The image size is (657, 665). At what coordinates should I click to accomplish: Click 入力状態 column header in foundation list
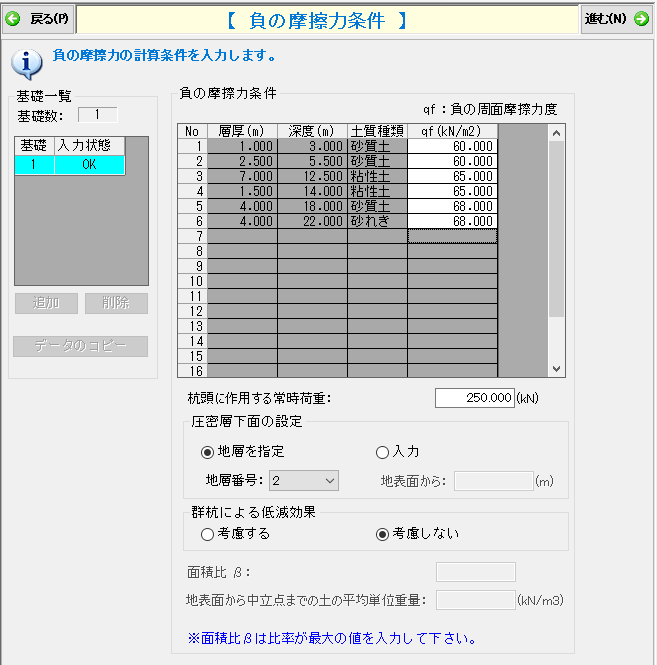coord(89,146)
